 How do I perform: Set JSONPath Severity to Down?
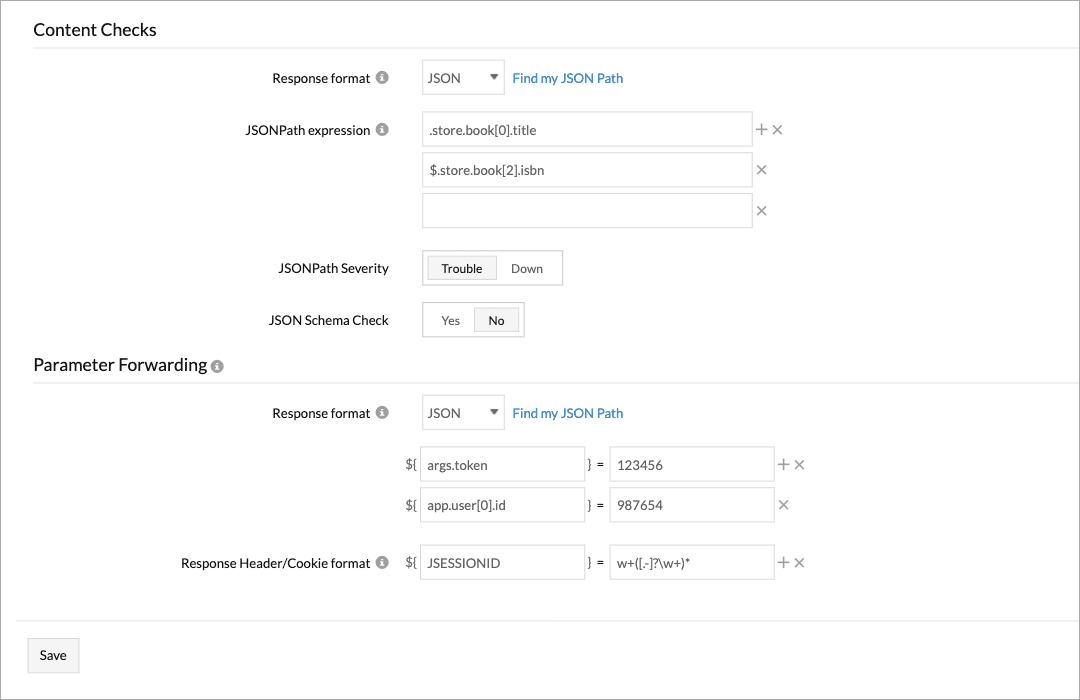528,268
